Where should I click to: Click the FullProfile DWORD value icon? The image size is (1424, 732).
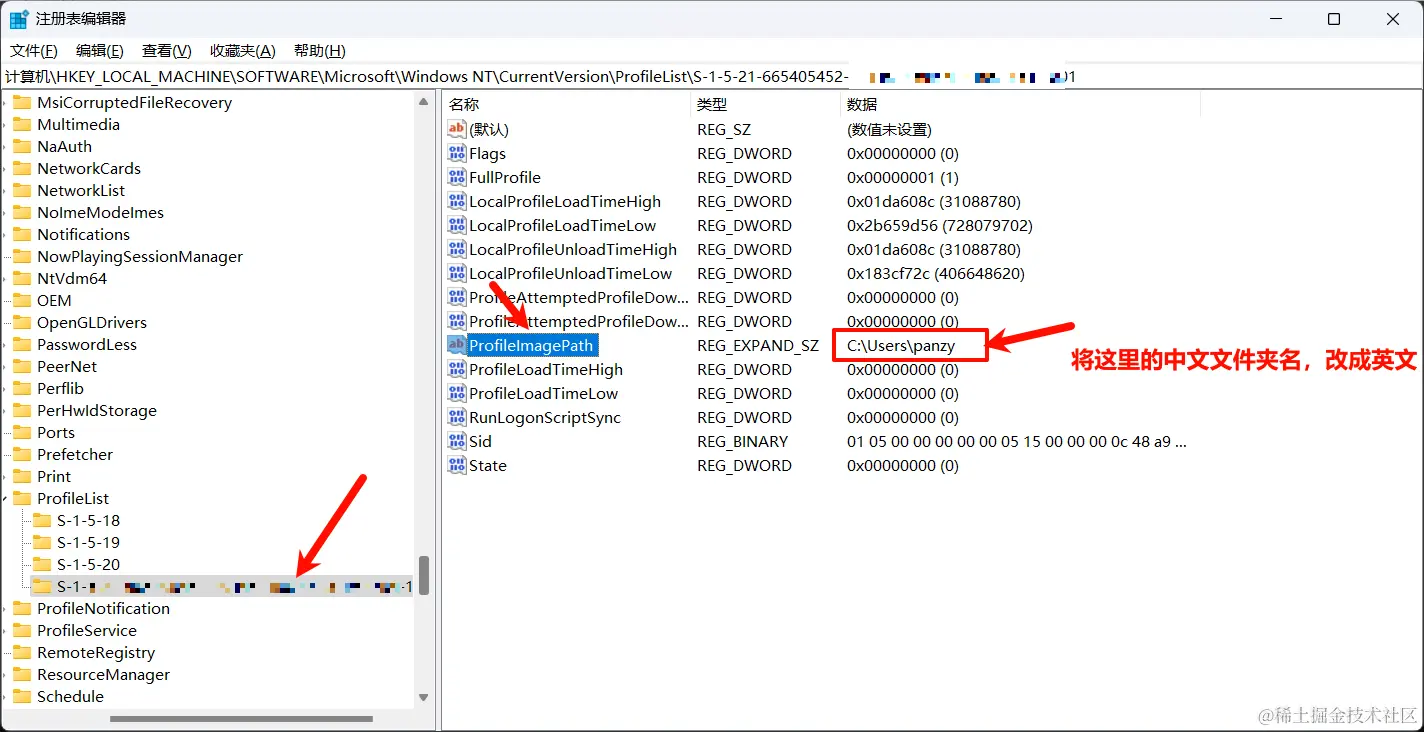(456, 177)
